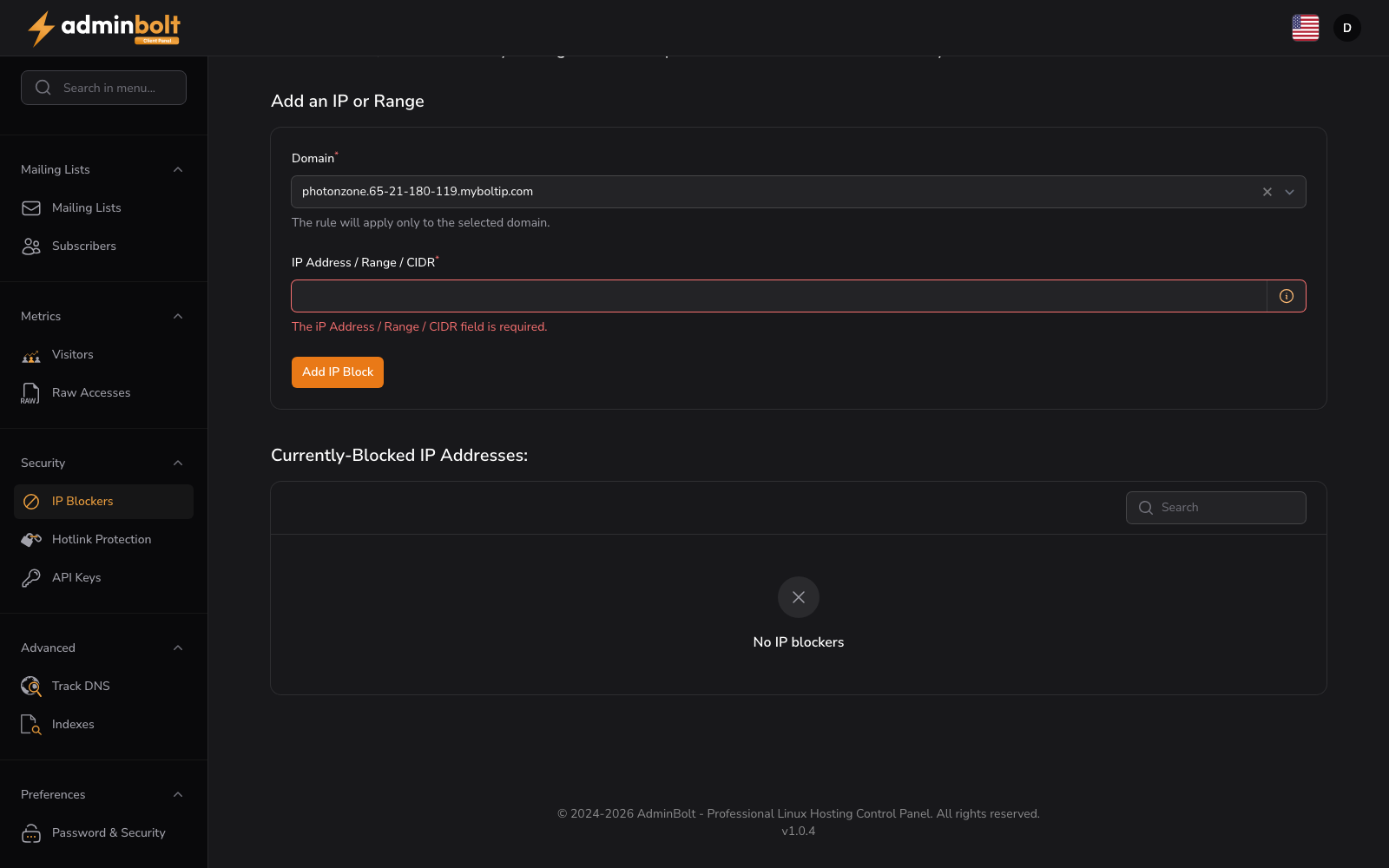Focus the Search in menu field

(103, 88)
